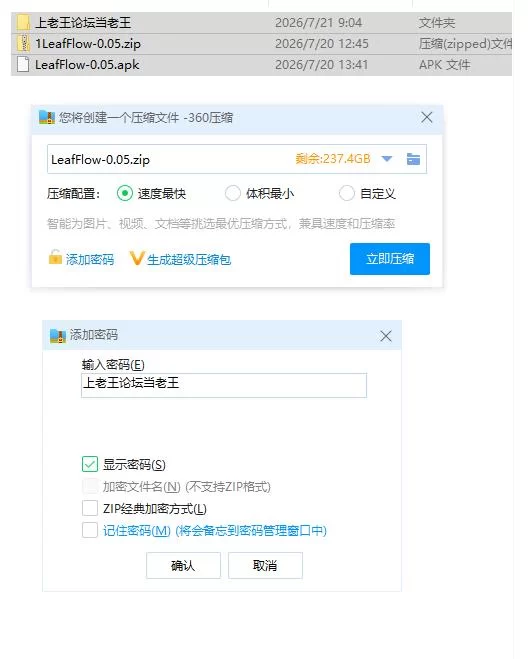Click the 文件夹 type cell
The height and width of the screenshot is (659, 528).
click(x=437, y=22)
